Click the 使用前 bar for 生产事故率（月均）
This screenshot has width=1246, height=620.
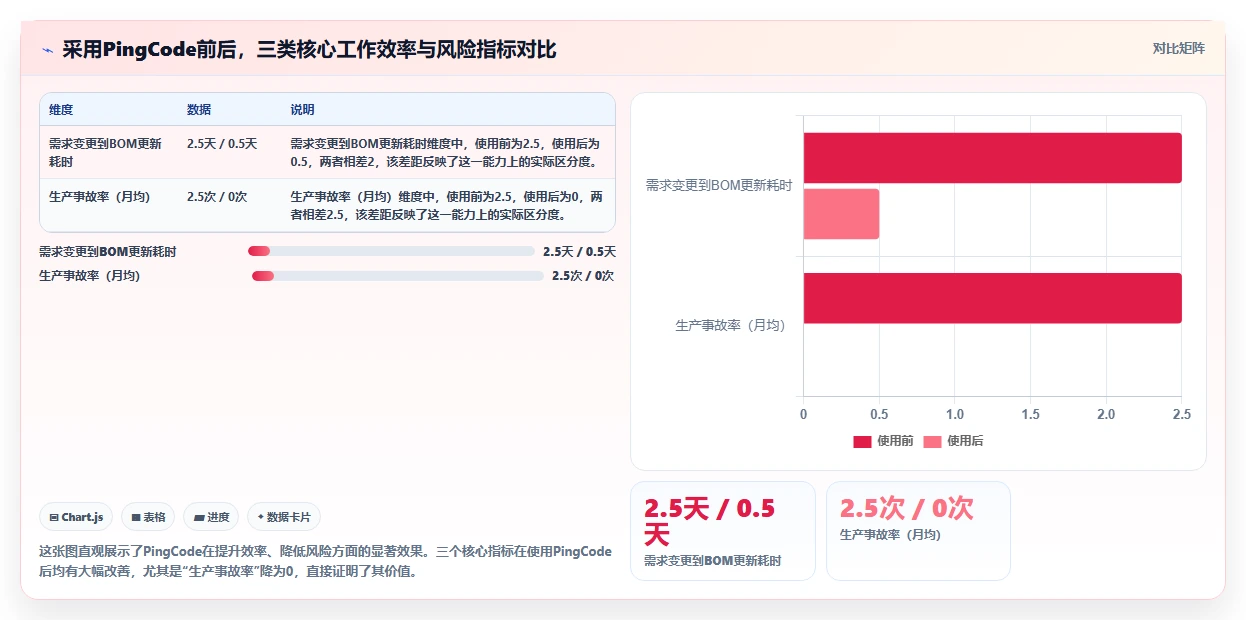(992, 298)
